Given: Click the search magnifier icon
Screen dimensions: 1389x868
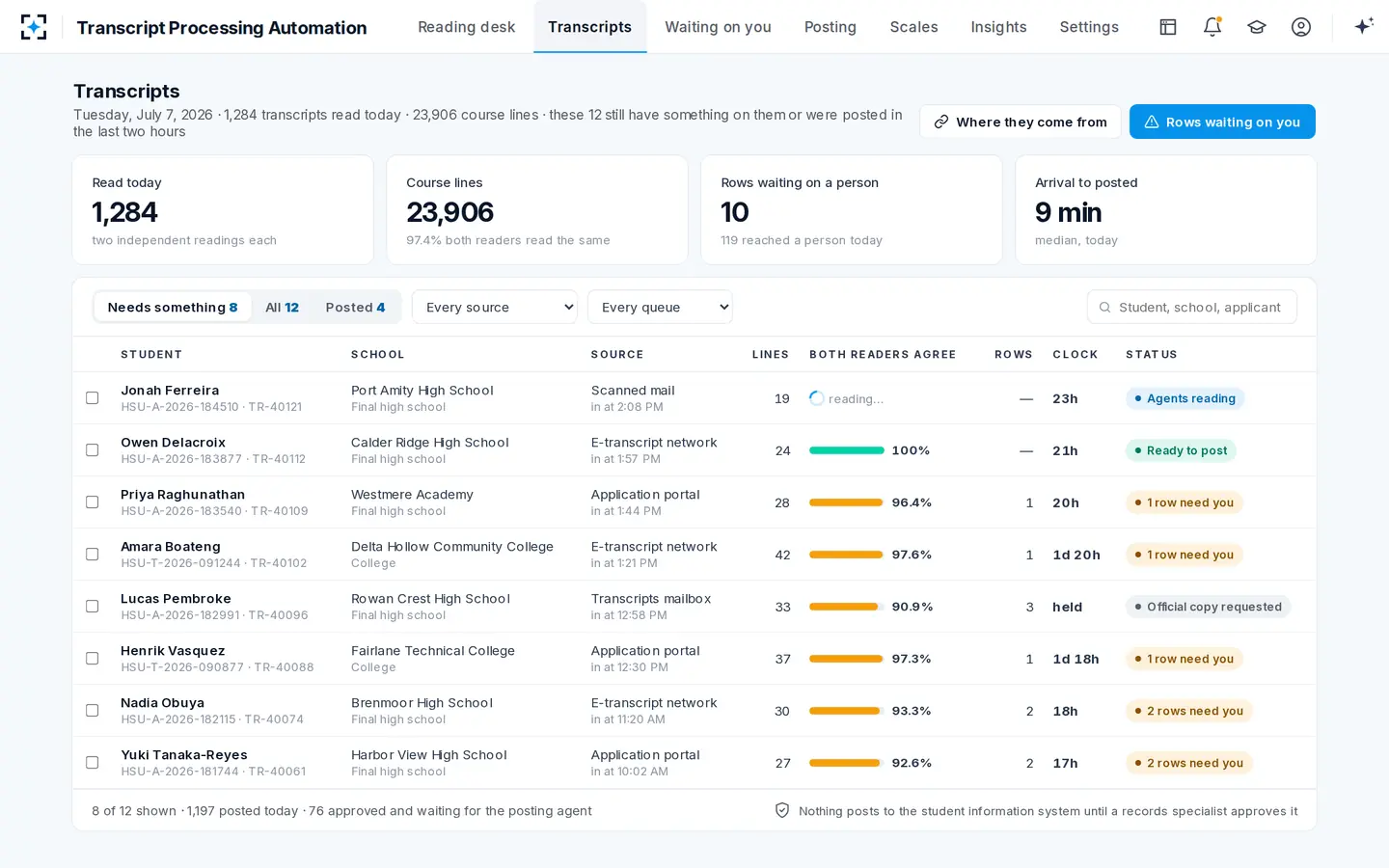Looking at the screenshot, I should tap(1105, 308).
